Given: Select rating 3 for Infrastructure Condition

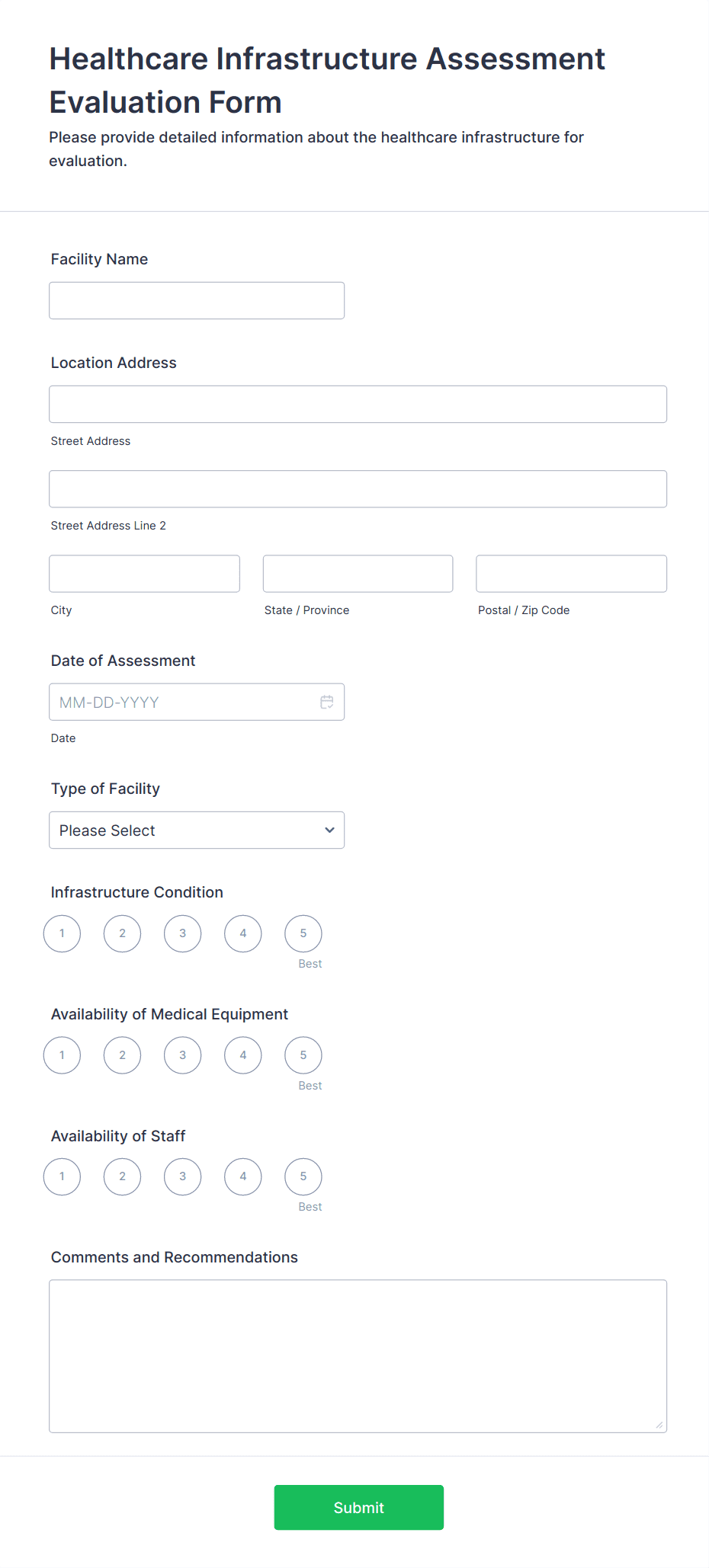Looking at the screenshot, I should click(182, 933).
